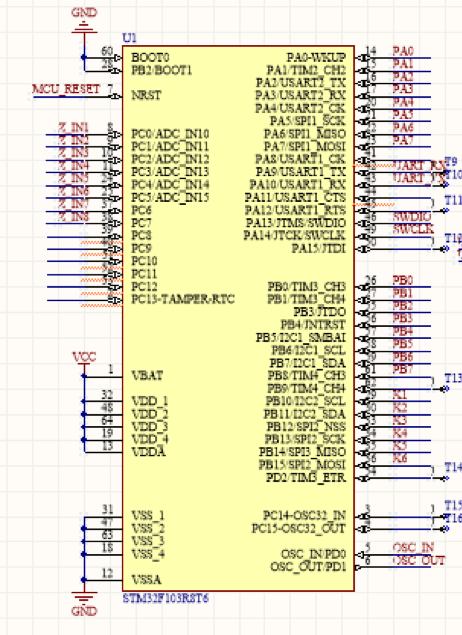Click the PA15/JTDI pin name

point(319,249)
